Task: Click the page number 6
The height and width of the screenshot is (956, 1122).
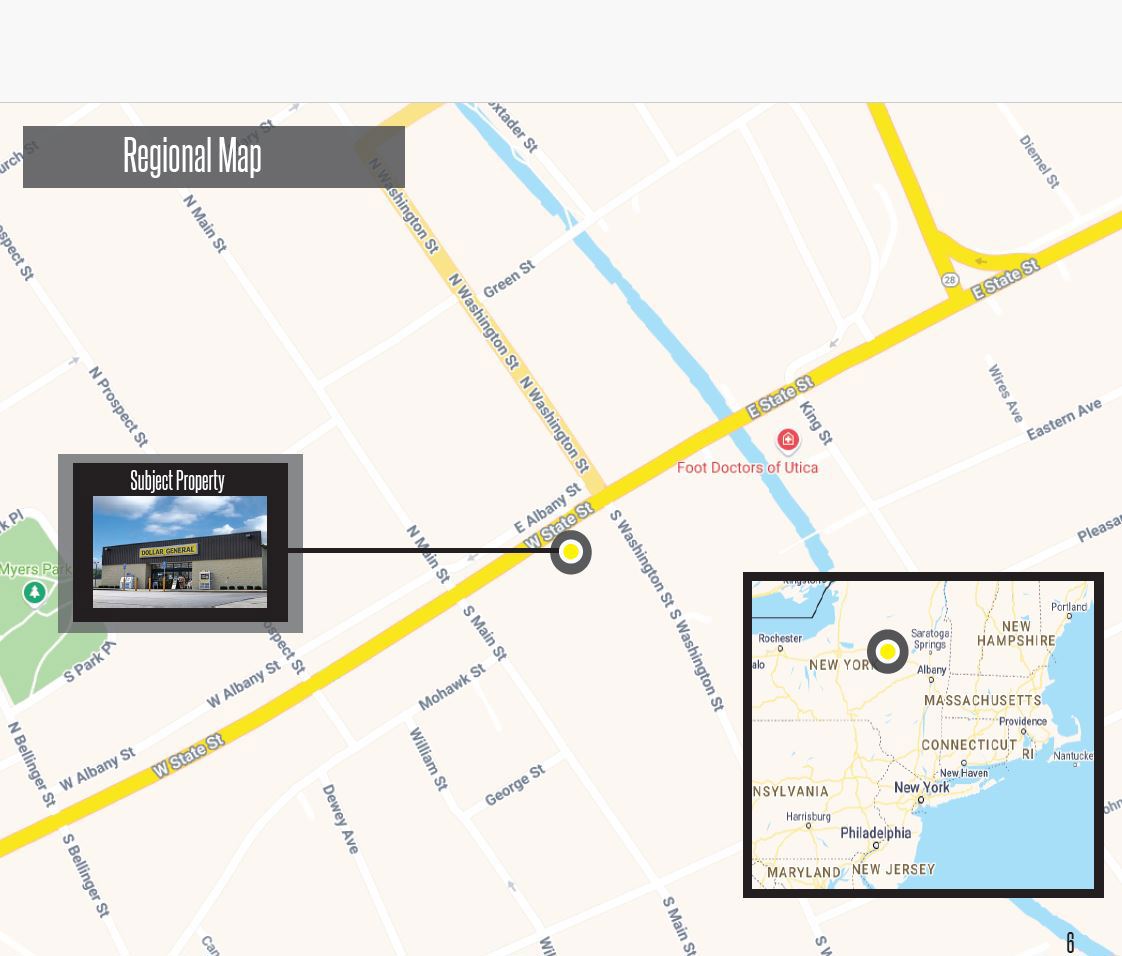Action: pos(1070,942)
